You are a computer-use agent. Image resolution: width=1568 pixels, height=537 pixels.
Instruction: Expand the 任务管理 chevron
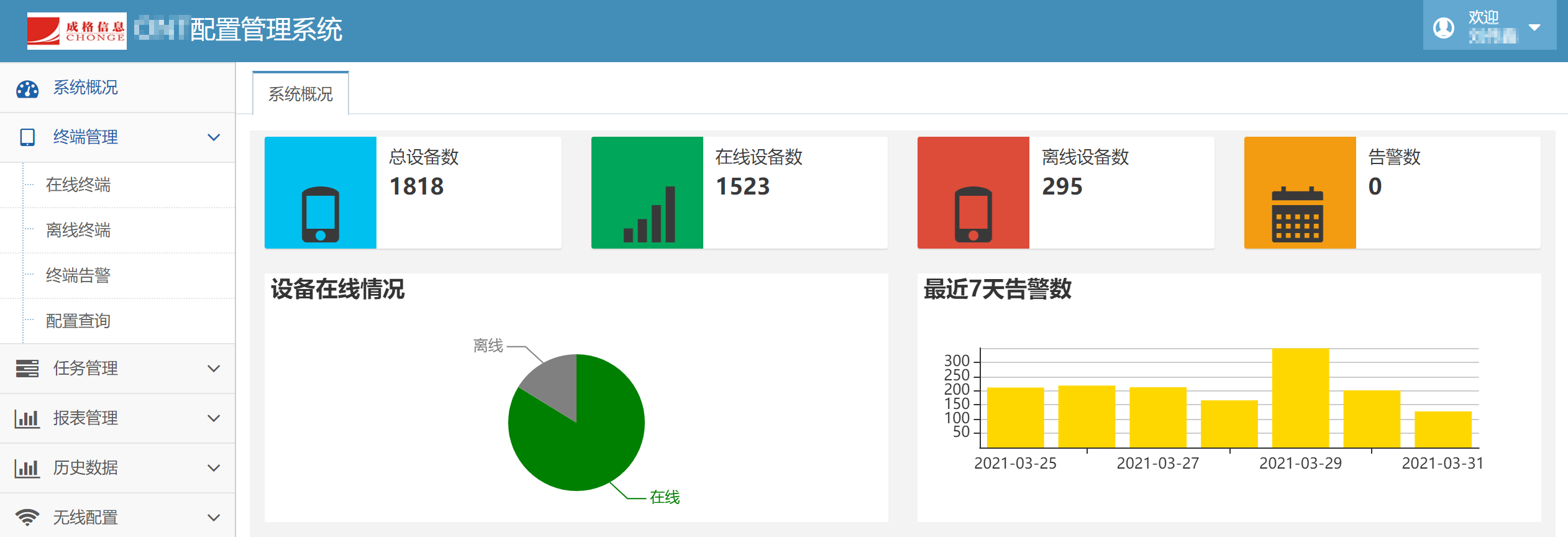point(214,369)
